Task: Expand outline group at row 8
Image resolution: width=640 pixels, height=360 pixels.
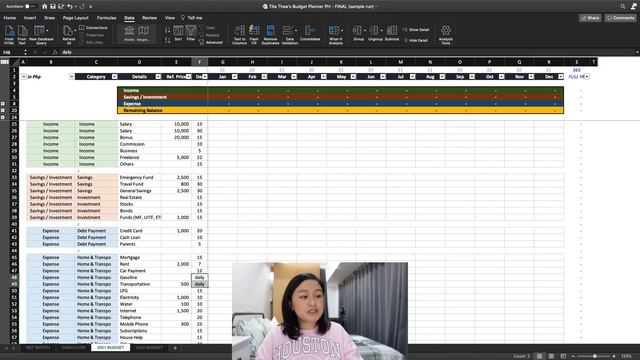Action: pos(3,104)
